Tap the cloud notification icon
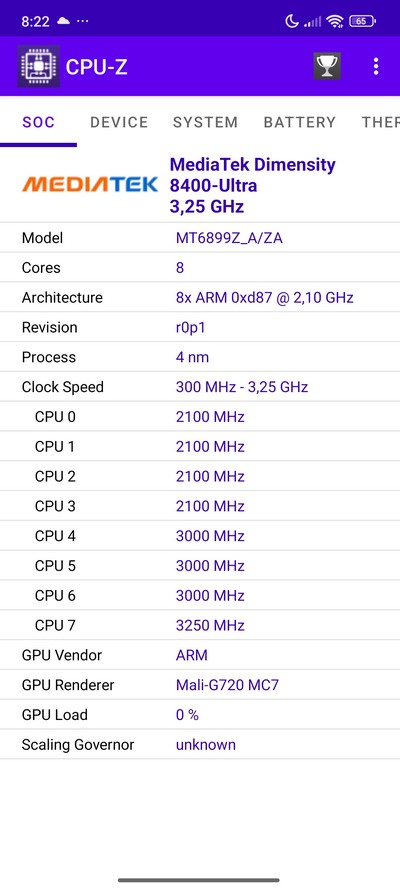Image resolution: width=400 pixels, height=889 pixels. coord(63,21)
